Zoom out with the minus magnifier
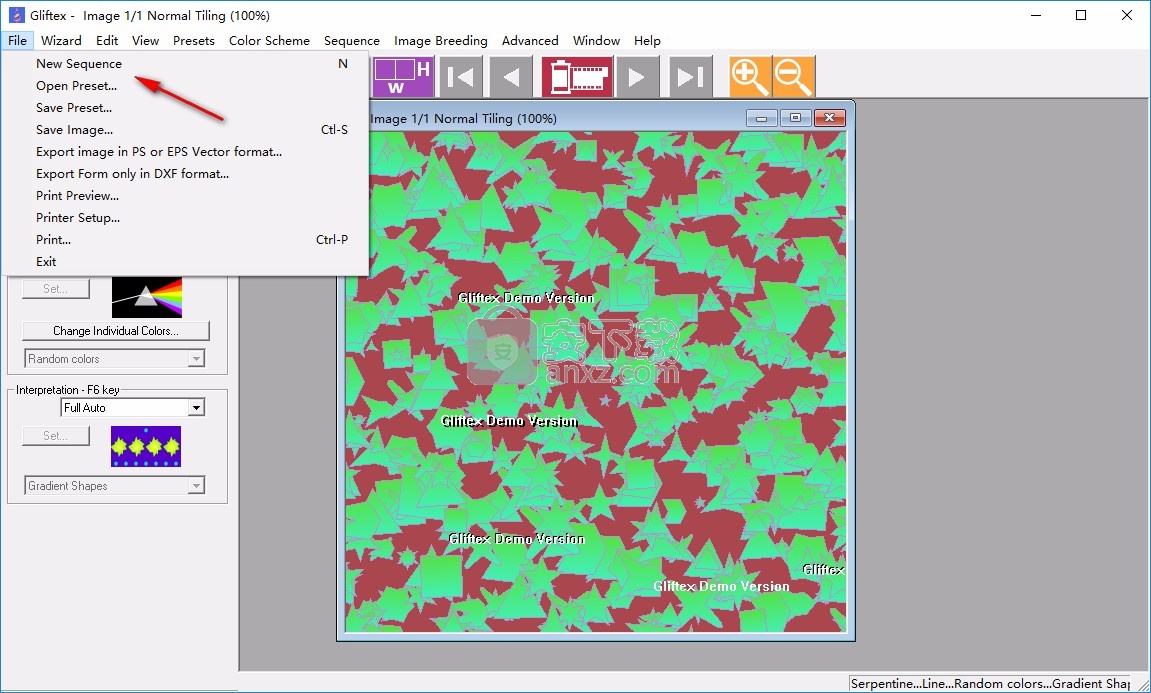The height and width of the screenshot is (693, 1151). click(794, 76)
